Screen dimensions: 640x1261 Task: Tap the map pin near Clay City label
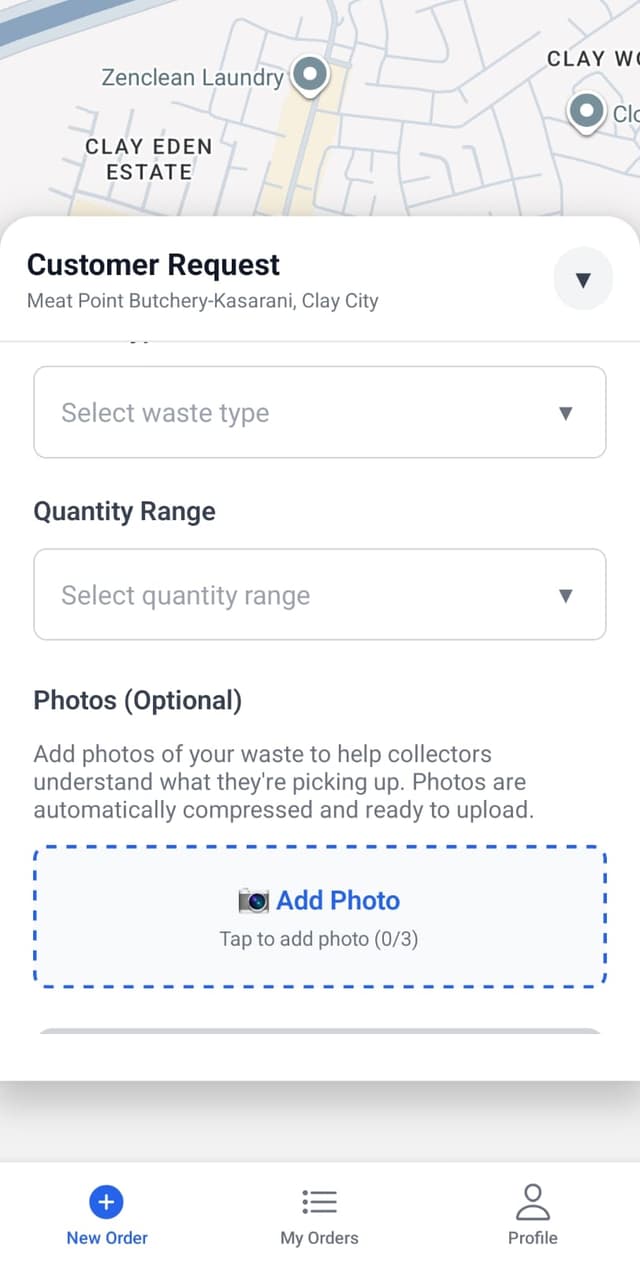[x=585, y=112]
